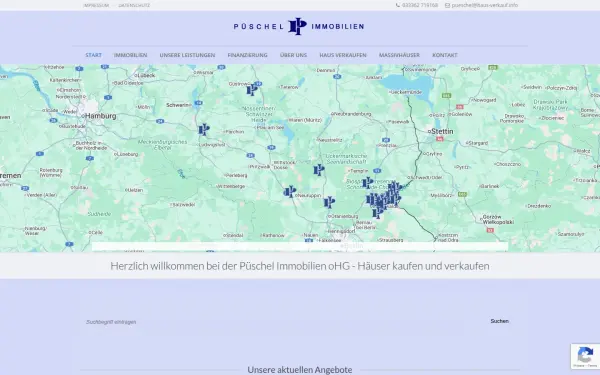Select the Start menu item
This screenshot has height=375, width=600.
pos(93,55)
